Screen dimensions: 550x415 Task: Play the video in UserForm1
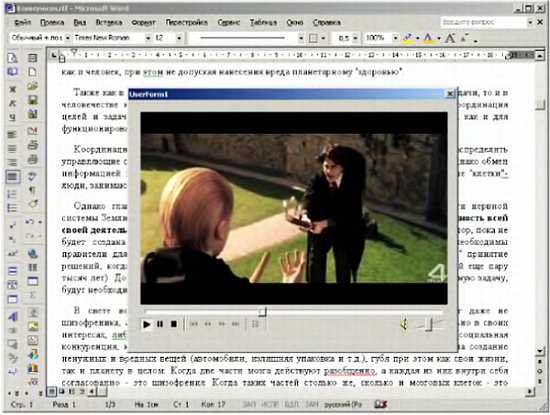[147, 324]
